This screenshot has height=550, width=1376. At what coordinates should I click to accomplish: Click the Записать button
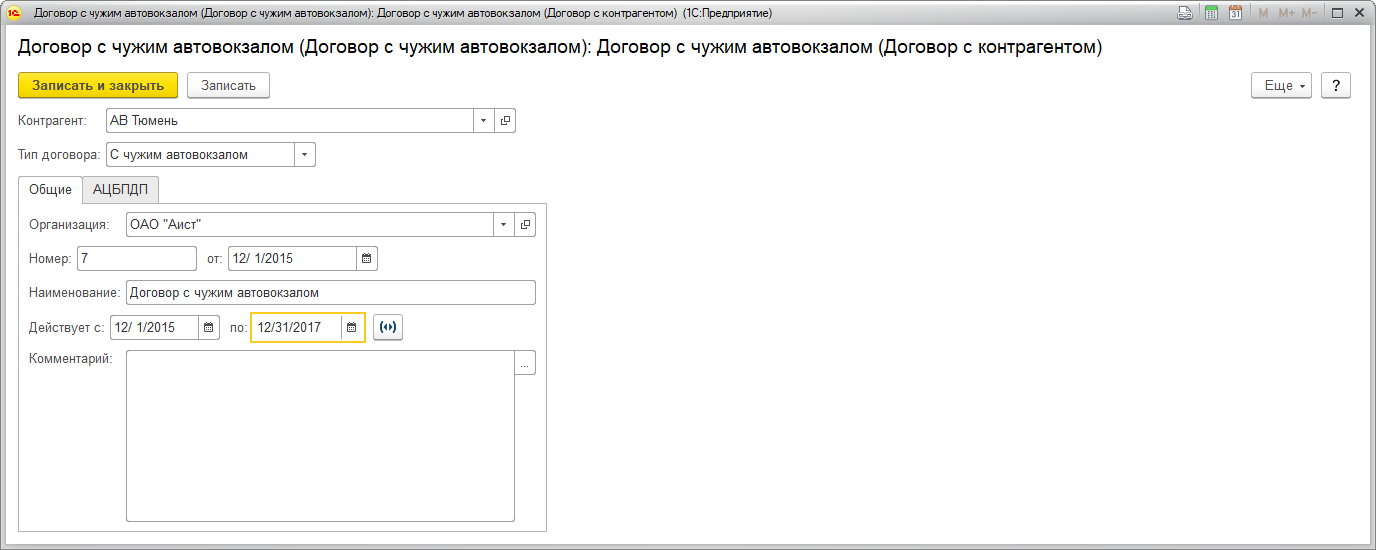228,86
